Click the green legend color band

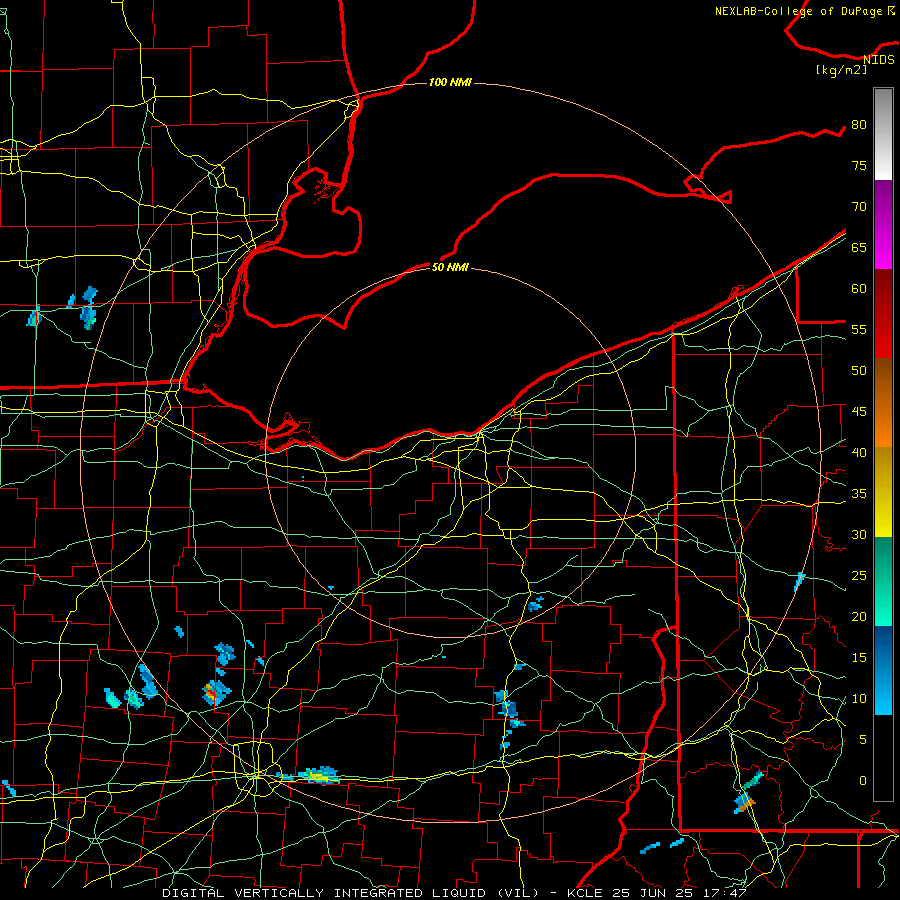(x=883, y=581)
